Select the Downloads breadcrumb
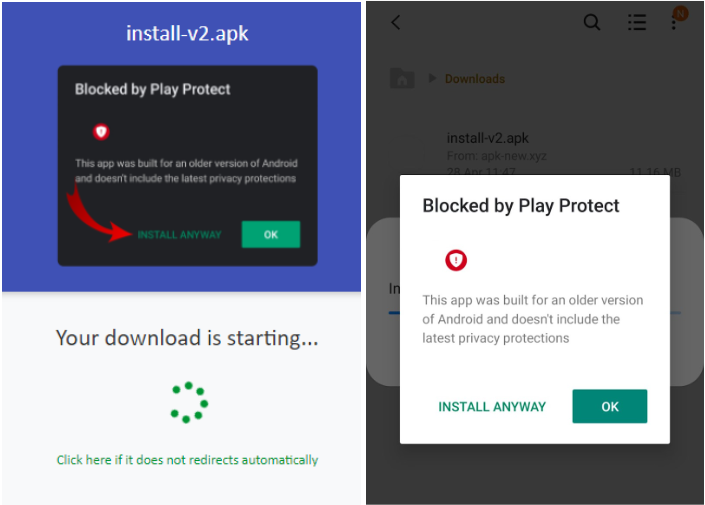 click(x=475, y=79)
